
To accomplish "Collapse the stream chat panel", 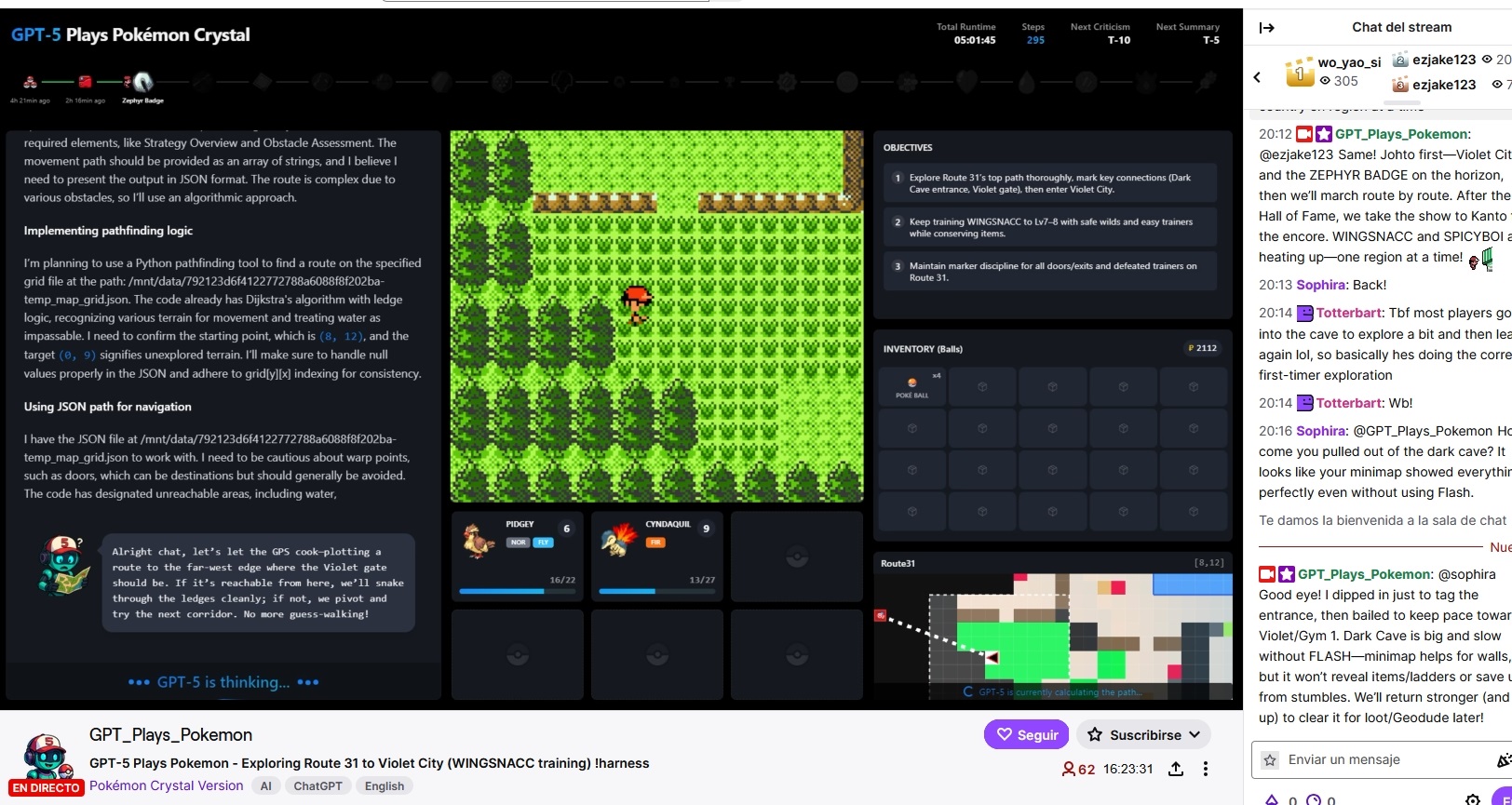I will 1266,27.
